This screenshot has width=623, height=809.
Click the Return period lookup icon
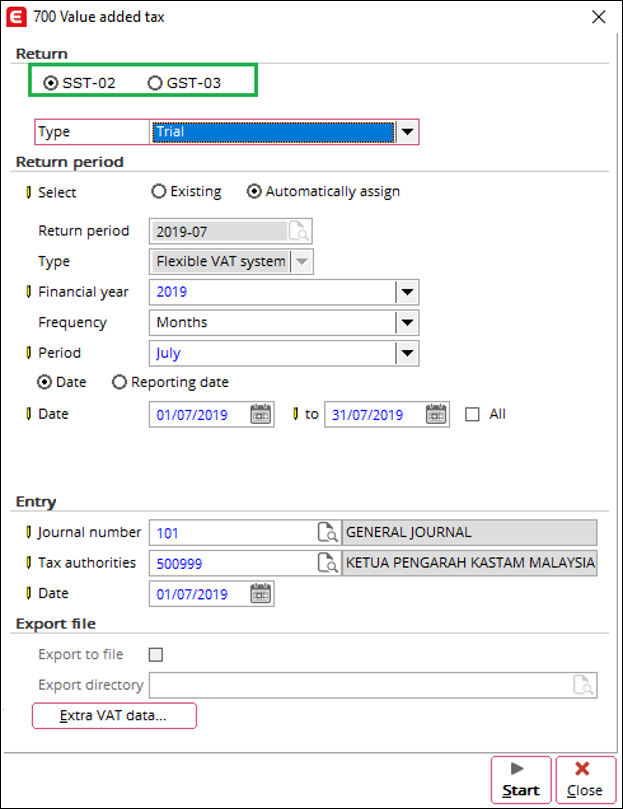click(x=299, y=231)
